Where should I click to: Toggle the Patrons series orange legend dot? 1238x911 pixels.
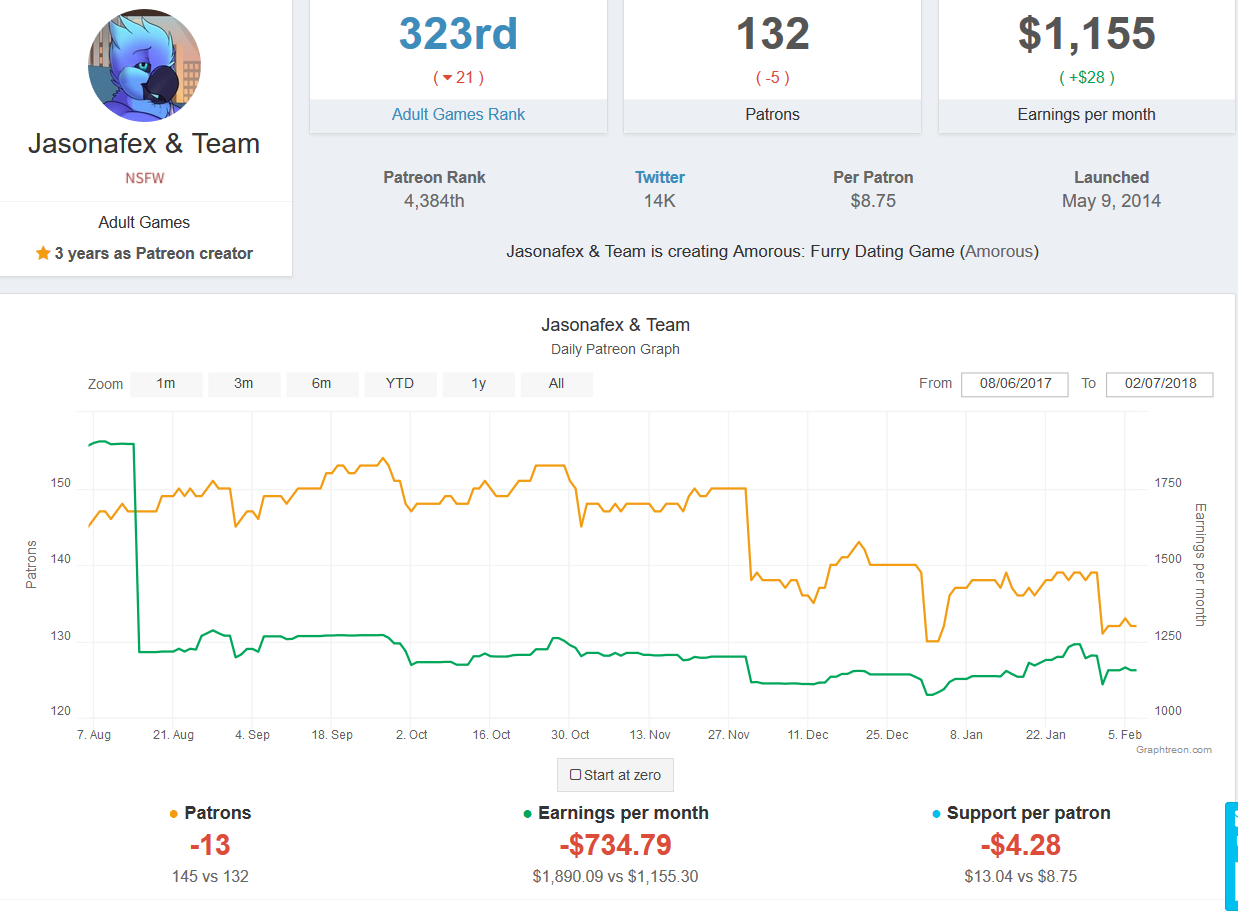click(x=174, y=814)
